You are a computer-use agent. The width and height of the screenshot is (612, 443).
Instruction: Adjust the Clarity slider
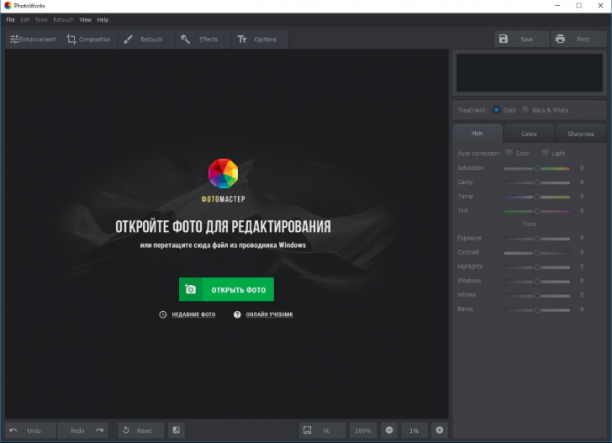(537, 183)
